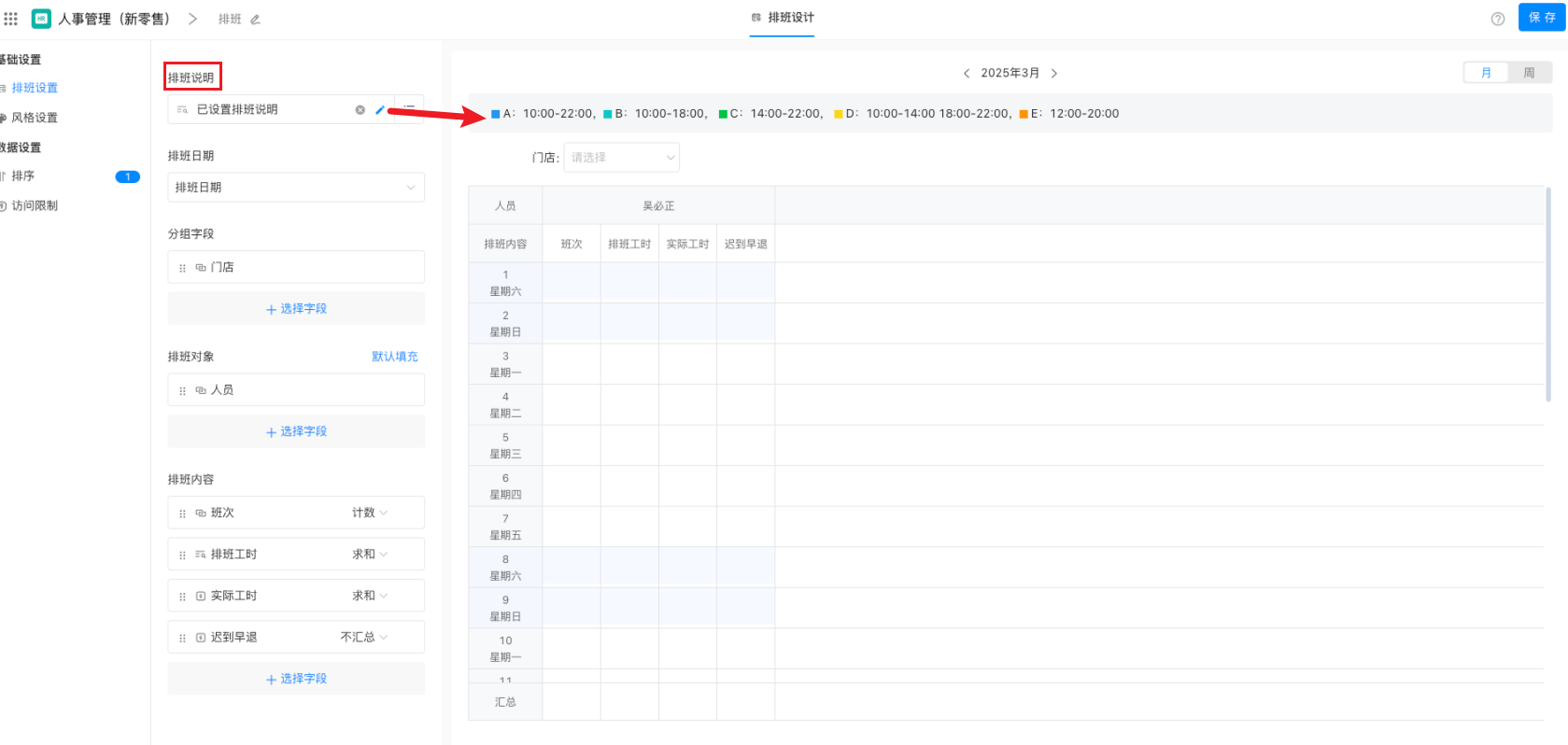The height and width of the screenshot is (745, 1568).
Task: Switch to 周 week view
Action: (1529, 73)
